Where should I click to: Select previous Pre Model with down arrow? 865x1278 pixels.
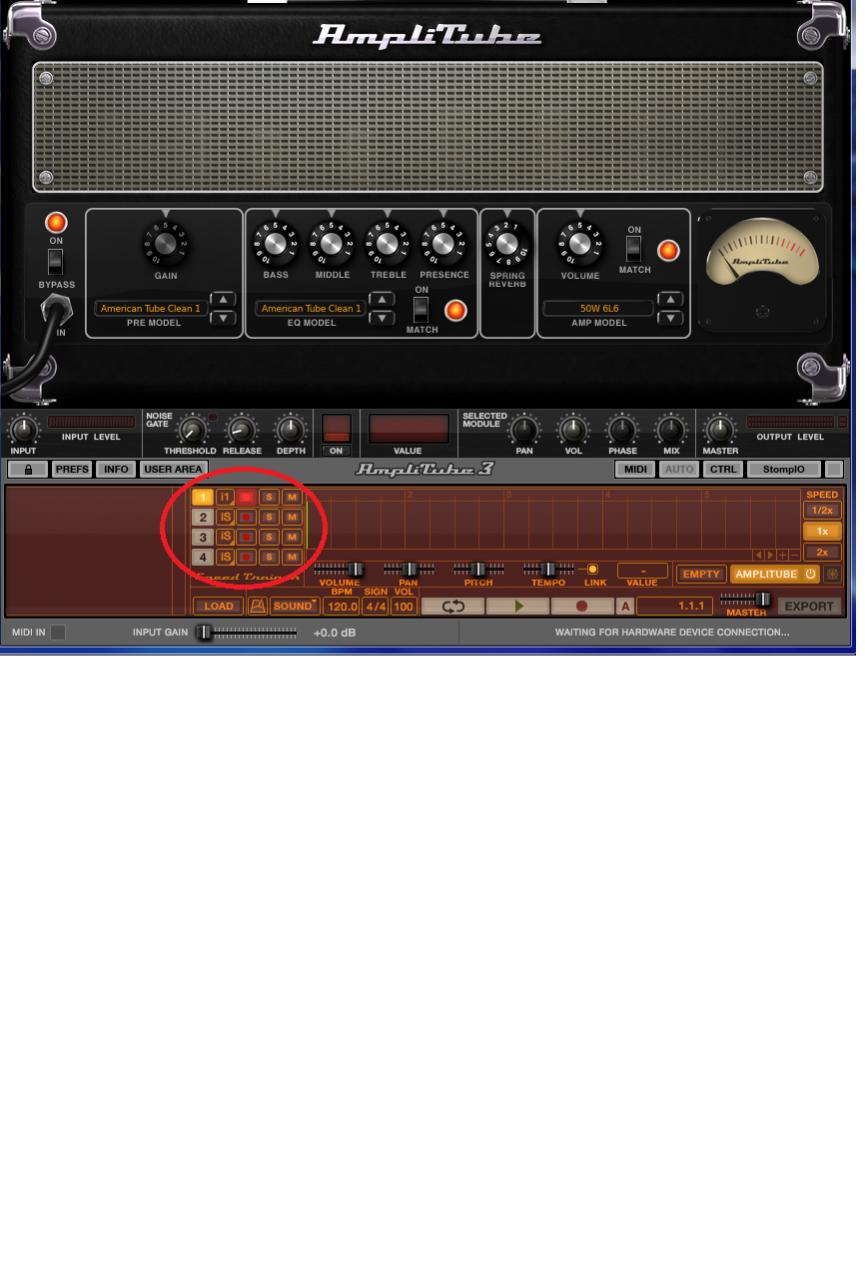coord(223,318)
